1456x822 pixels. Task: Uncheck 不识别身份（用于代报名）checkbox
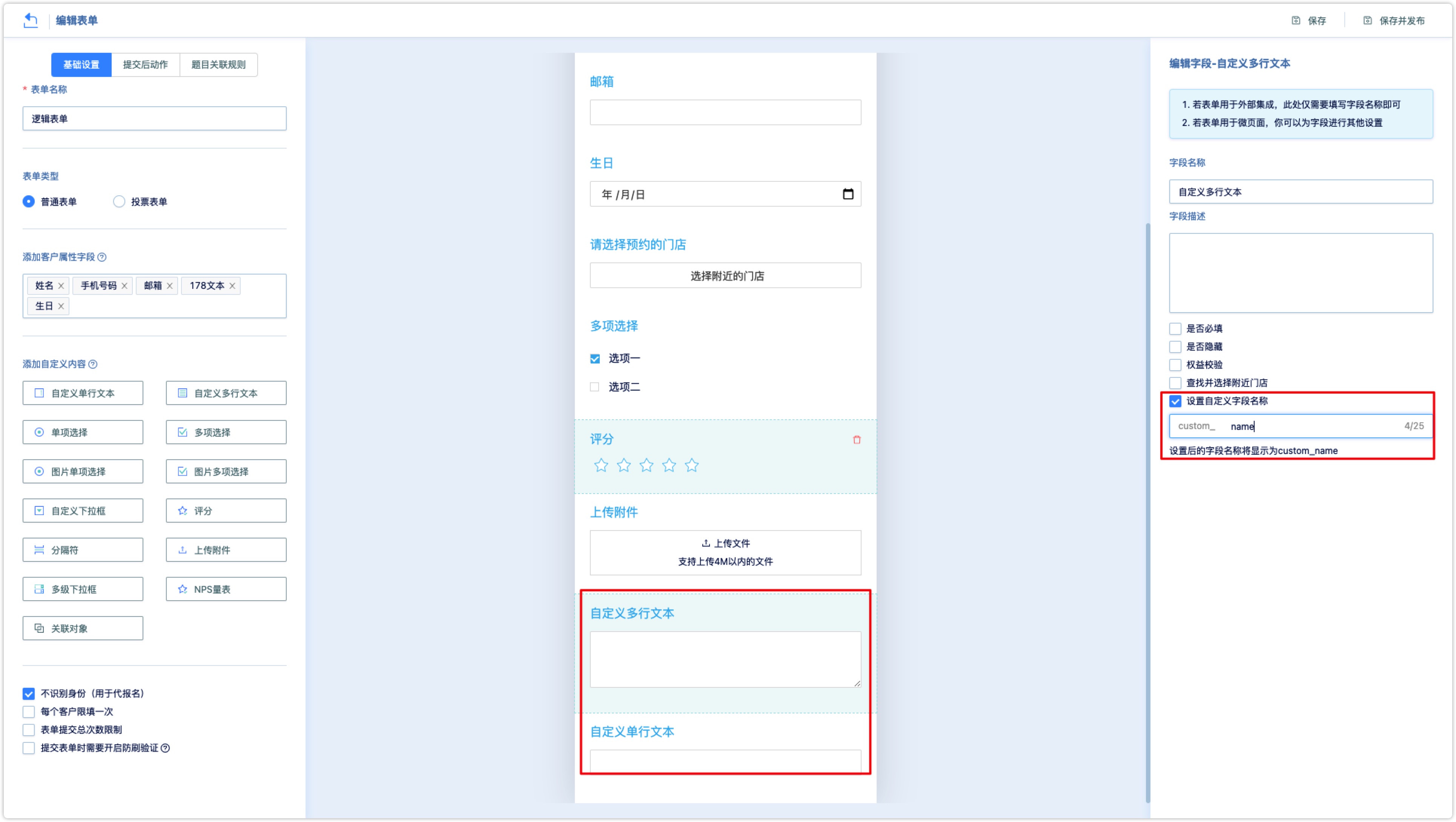pyautogui.click(x=29, y=694)
